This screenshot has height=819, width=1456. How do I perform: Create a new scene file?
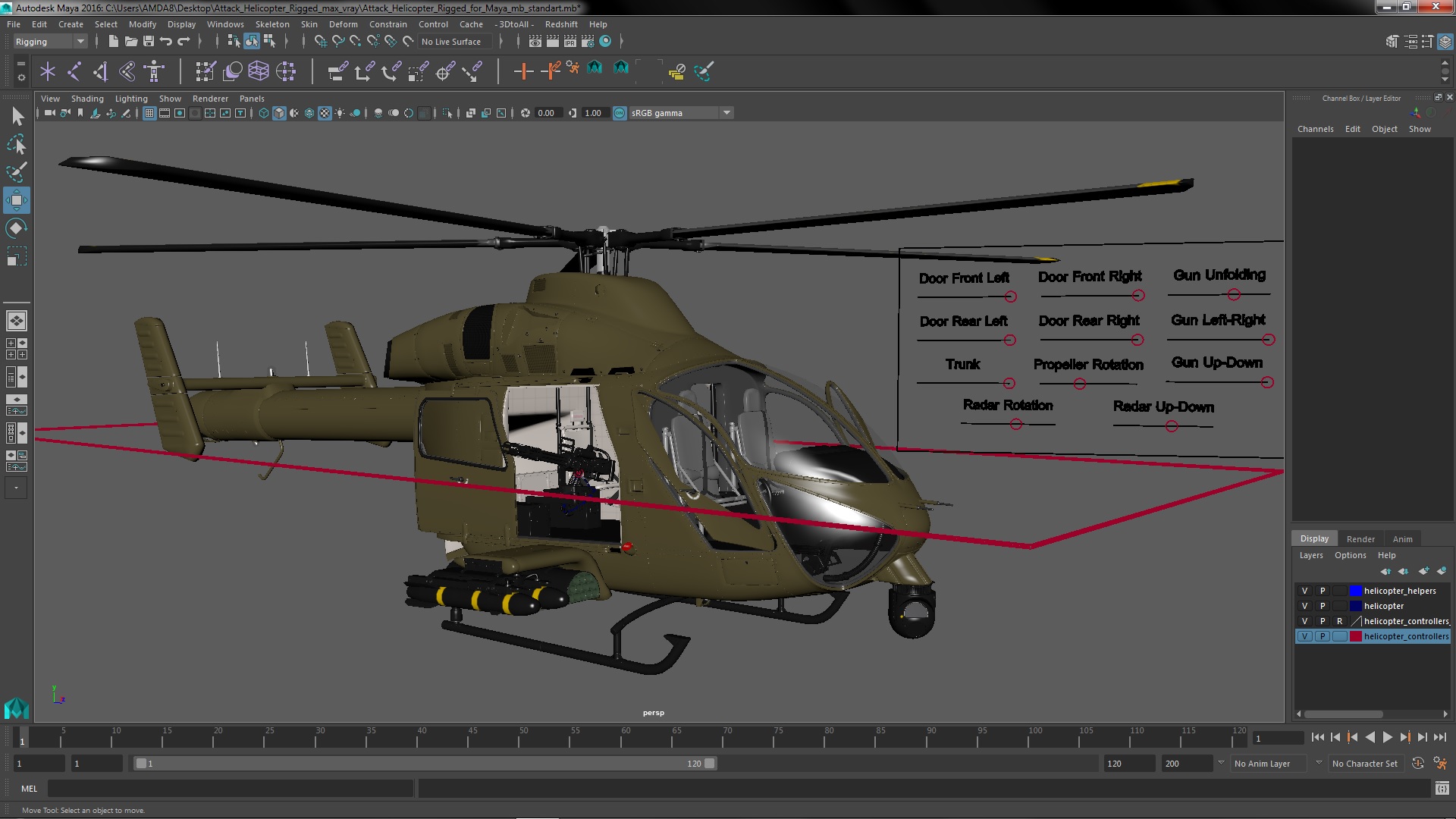point(113,42)
